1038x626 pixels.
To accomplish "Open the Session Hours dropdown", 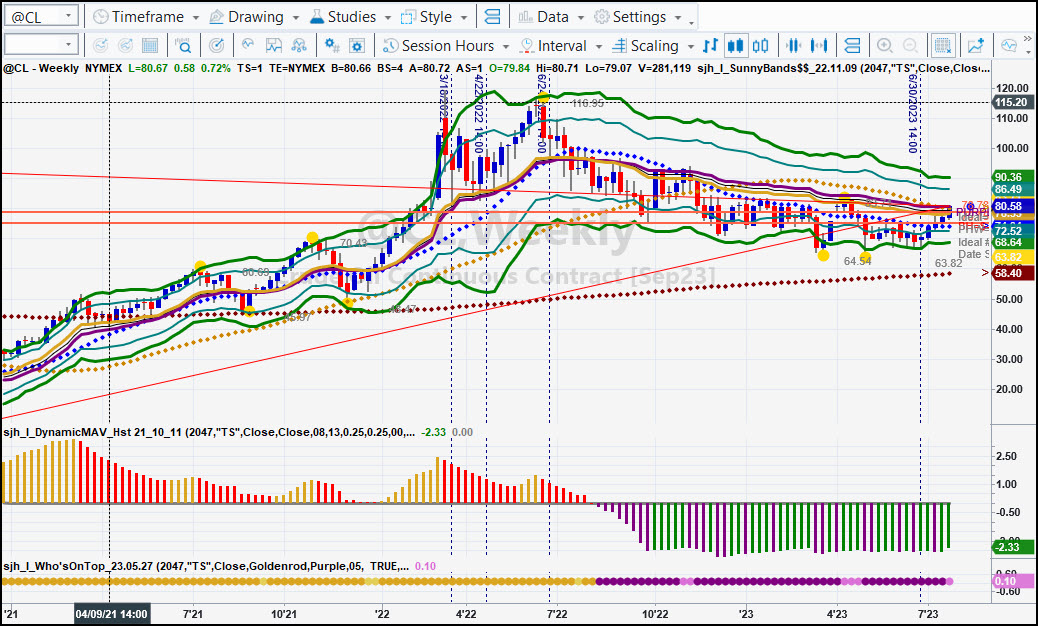I will tap(446, 46).
